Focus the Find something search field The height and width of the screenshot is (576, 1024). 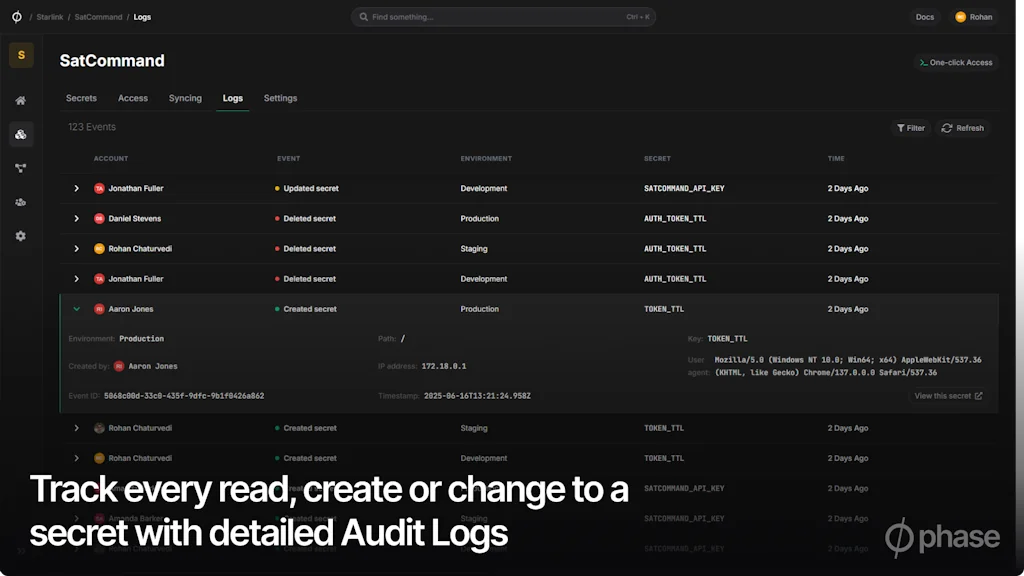pos(503,17)
